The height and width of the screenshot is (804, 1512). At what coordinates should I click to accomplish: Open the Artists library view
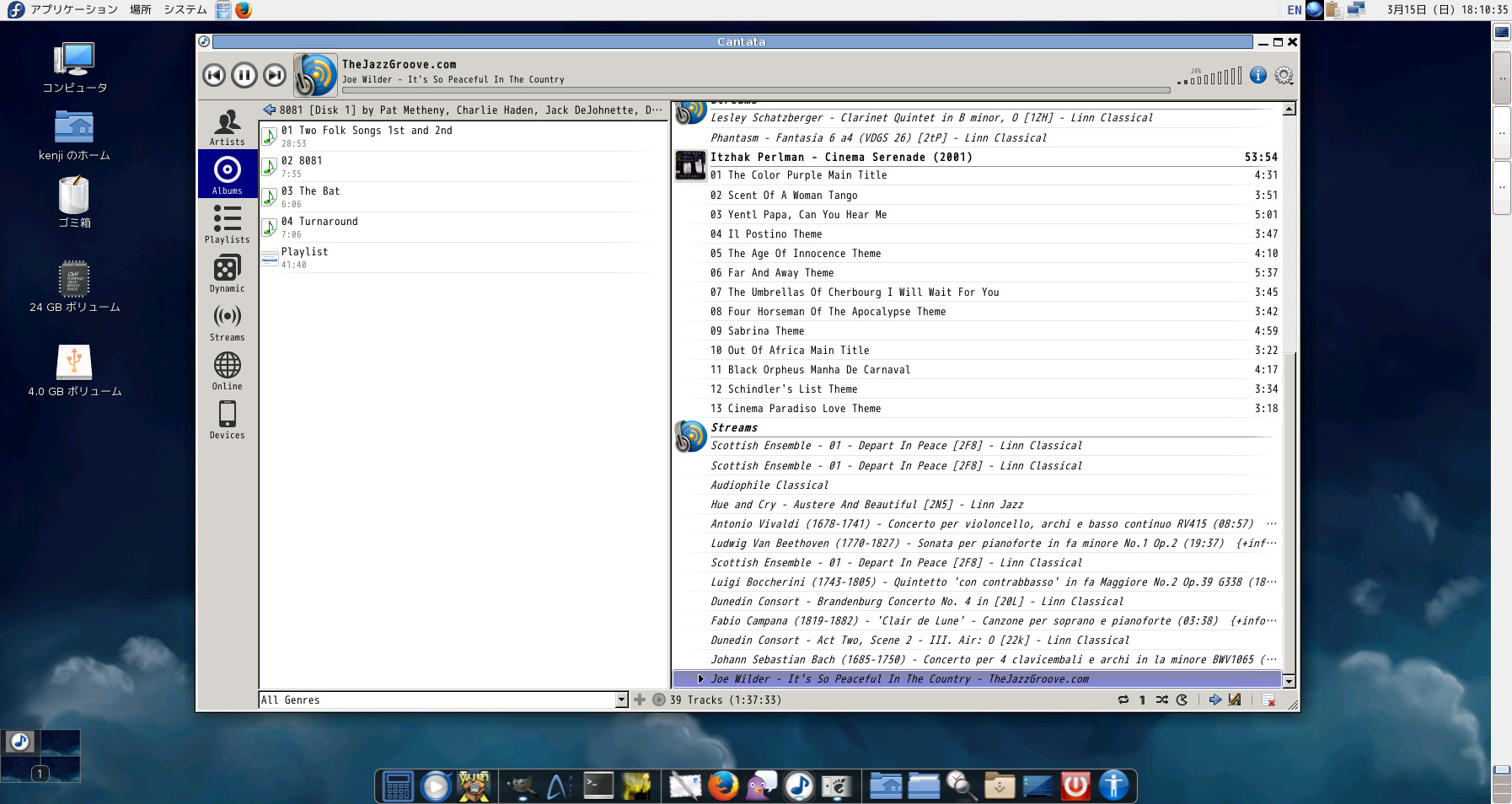click(x=226, y=128)
